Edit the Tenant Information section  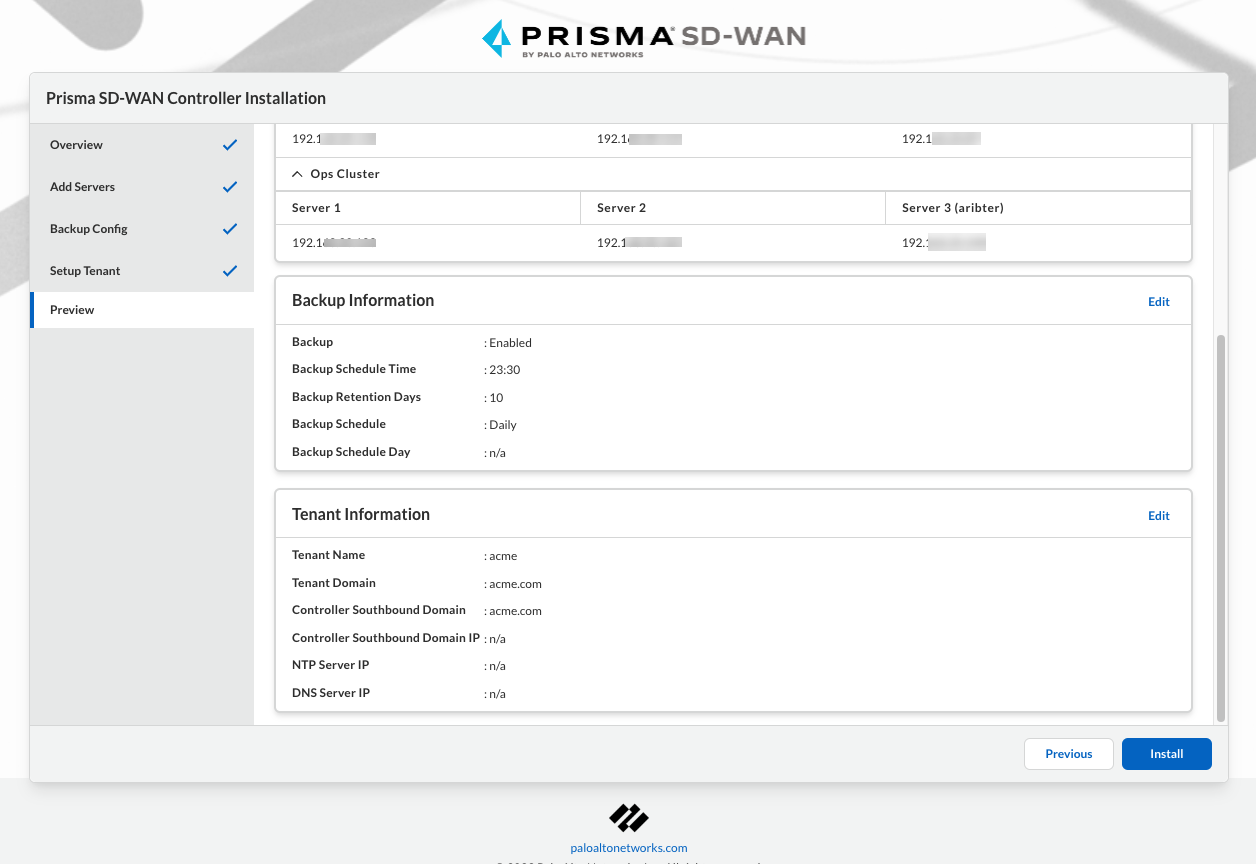[x=1159, y=516]
